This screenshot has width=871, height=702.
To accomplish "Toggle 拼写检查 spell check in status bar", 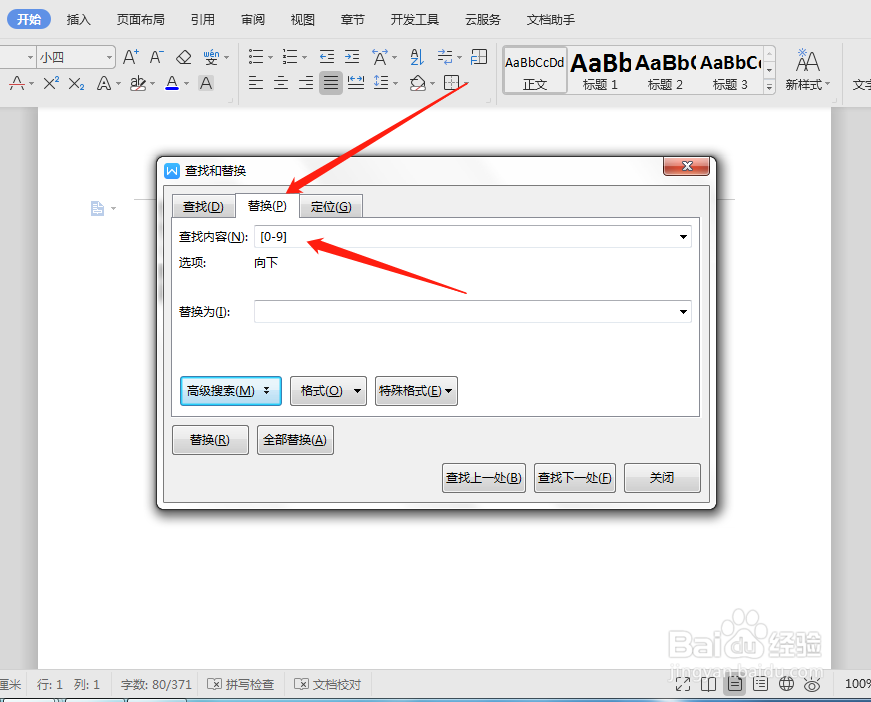I will pos(241,684).
